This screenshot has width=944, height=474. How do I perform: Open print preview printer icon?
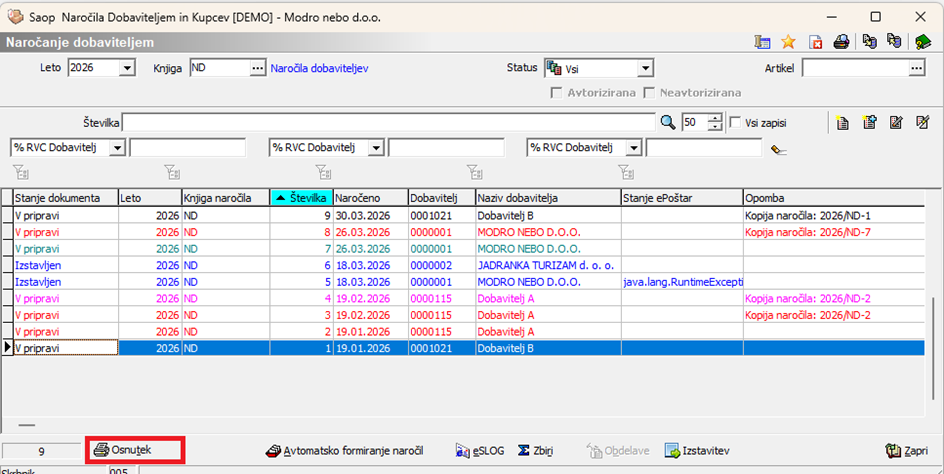(x=841, y=42)
